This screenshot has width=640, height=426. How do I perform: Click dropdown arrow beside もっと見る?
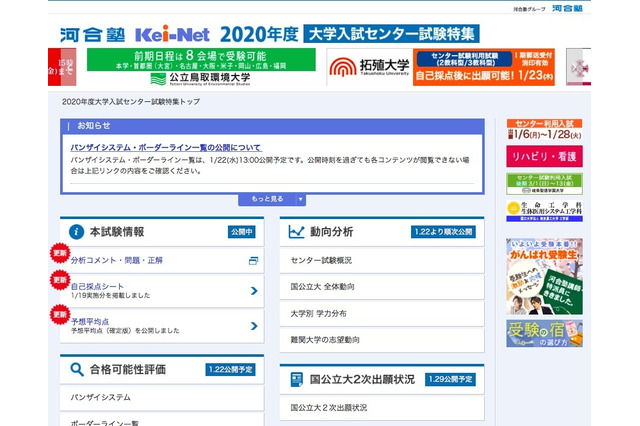(x=301, y=199)
